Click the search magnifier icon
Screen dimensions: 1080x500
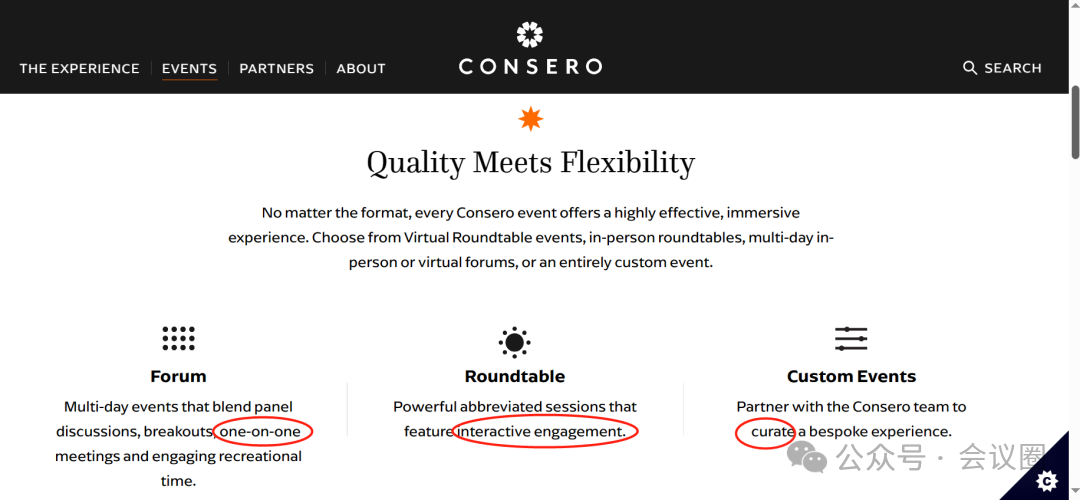pyautogui.click(x=970, y=67)
